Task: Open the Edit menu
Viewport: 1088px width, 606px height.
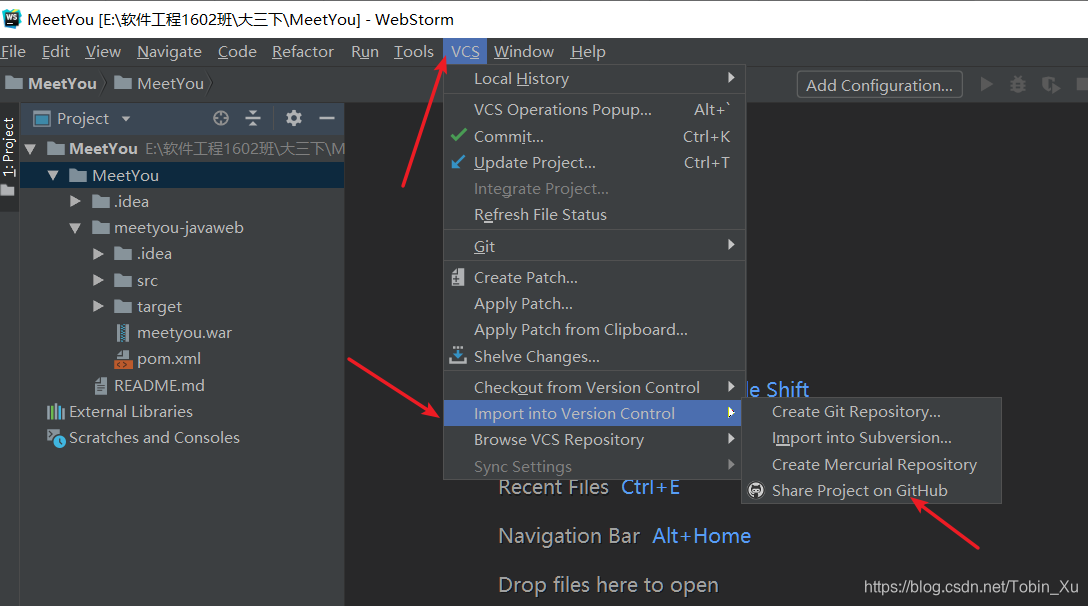Action: coord(56,52)
